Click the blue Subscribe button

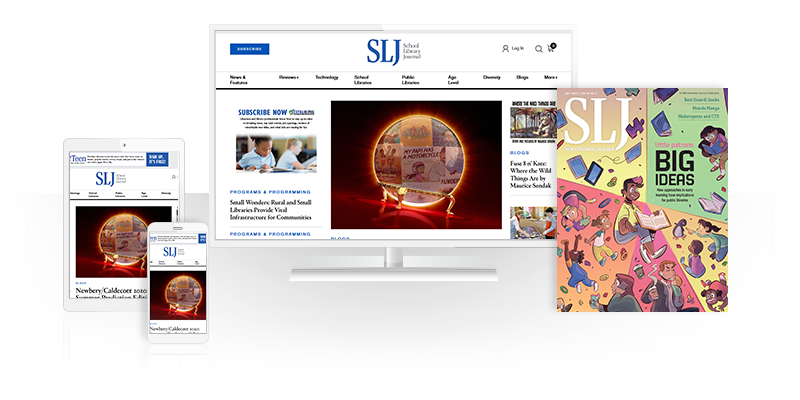[249, 49]
